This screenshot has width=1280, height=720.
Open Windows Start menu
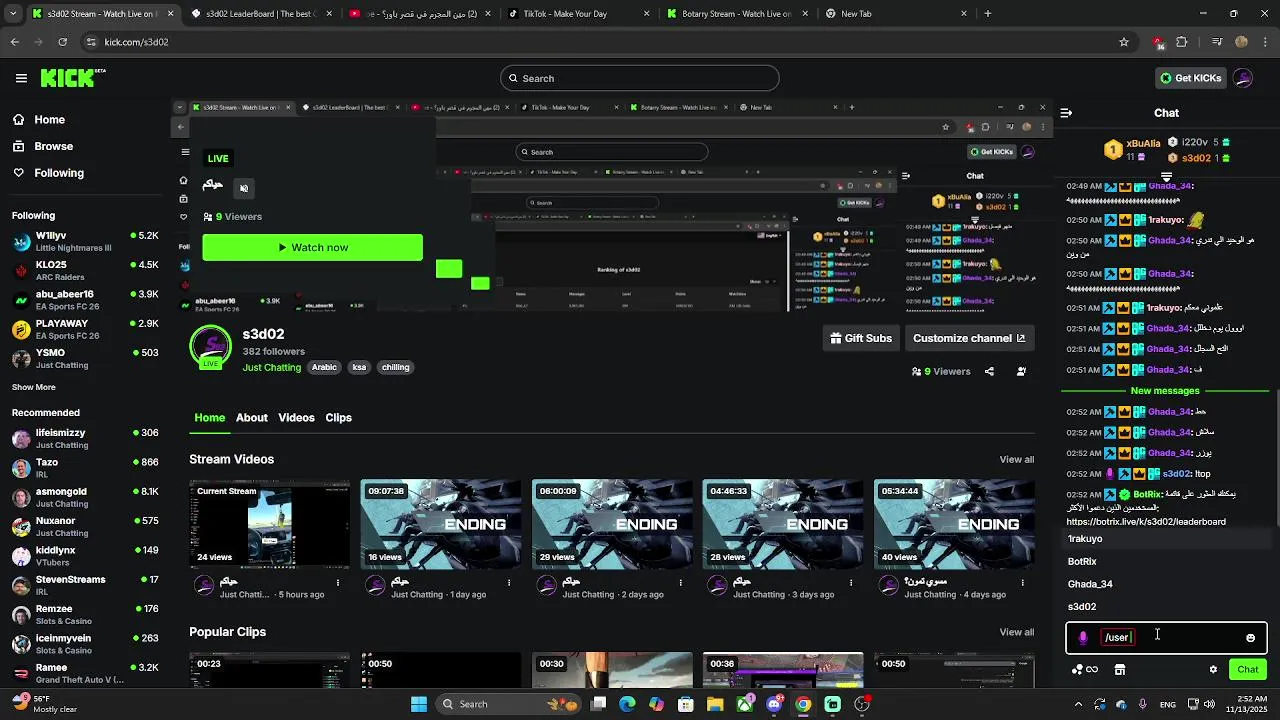coord(419,704)
